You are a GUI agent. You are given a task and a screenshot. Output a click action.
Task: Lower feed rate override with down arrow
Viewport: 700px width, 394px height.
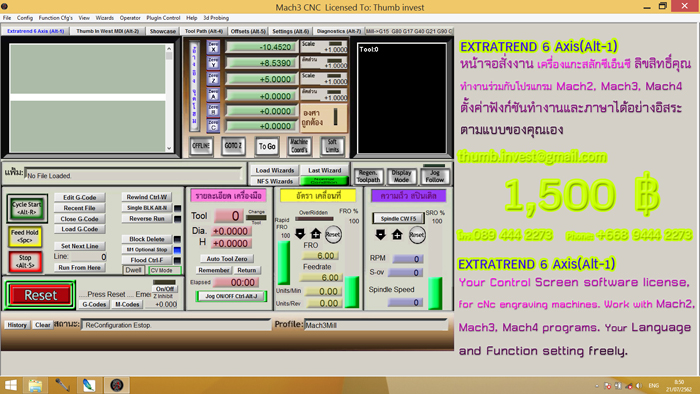pyautogui.click(x=300, y=234)
